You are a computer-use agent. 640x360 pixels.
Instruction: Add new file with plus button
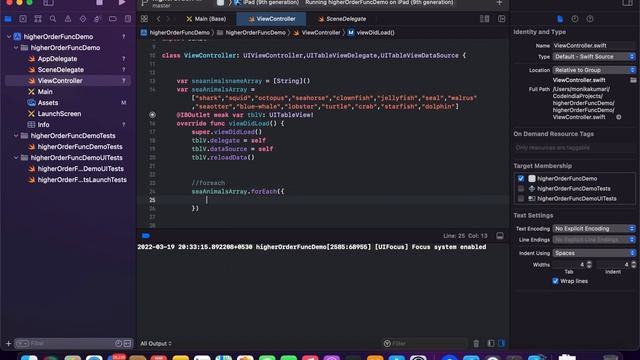pyautogui.click(x=8, y=344)
